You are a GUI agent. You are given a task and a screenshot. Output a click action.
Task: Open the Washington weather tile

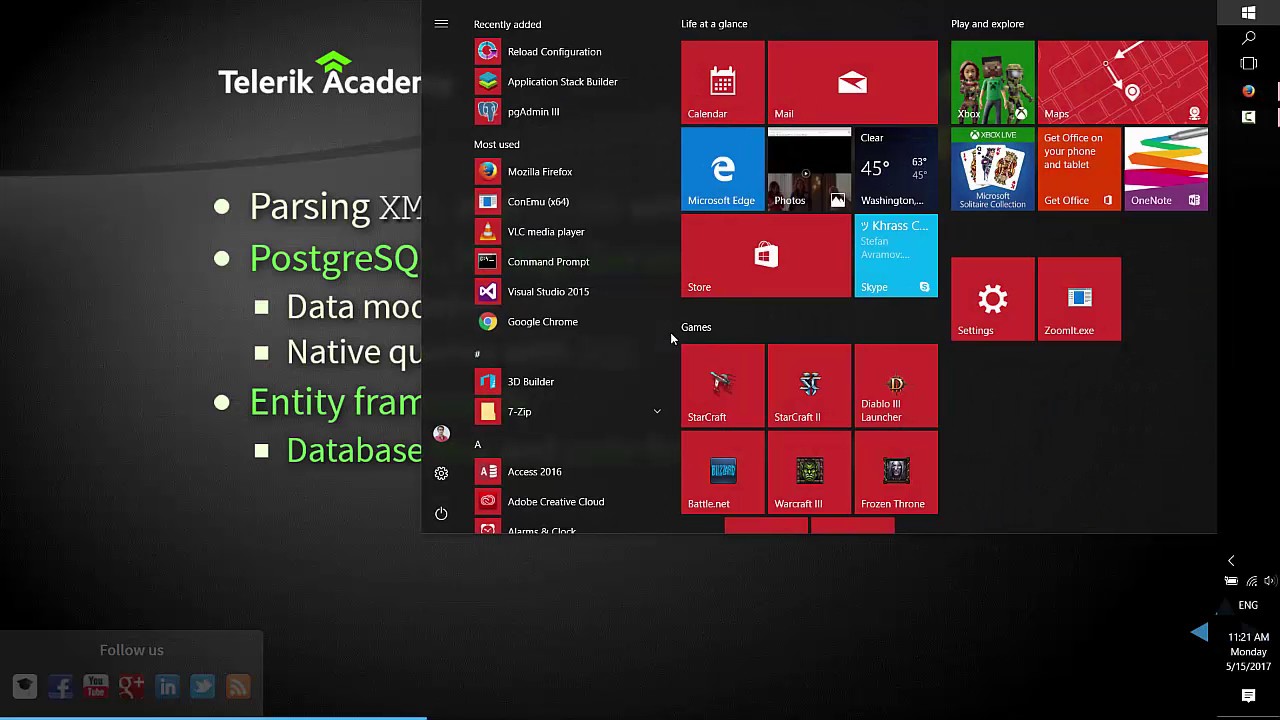(x=896, y=169)
